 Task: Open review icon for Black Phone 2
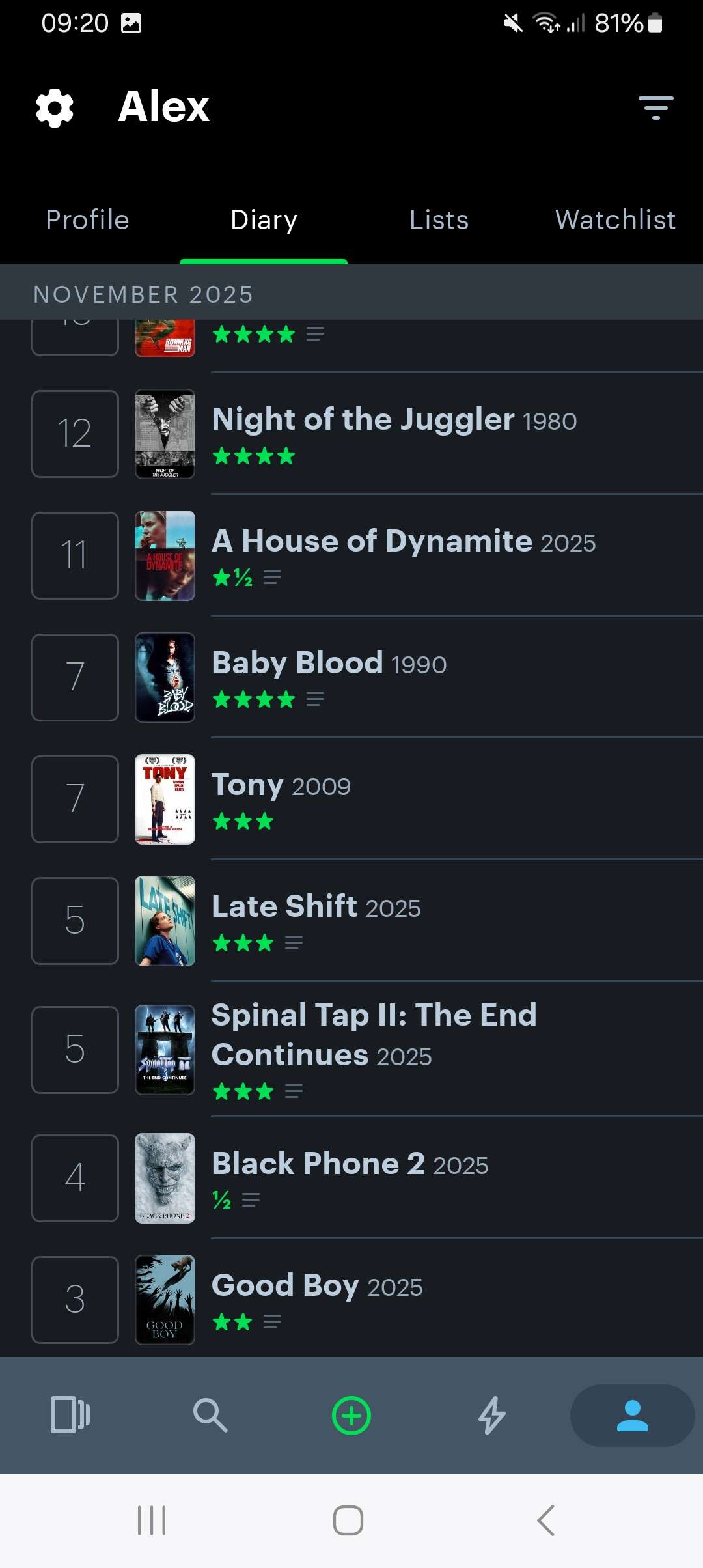click(251, 1199)
